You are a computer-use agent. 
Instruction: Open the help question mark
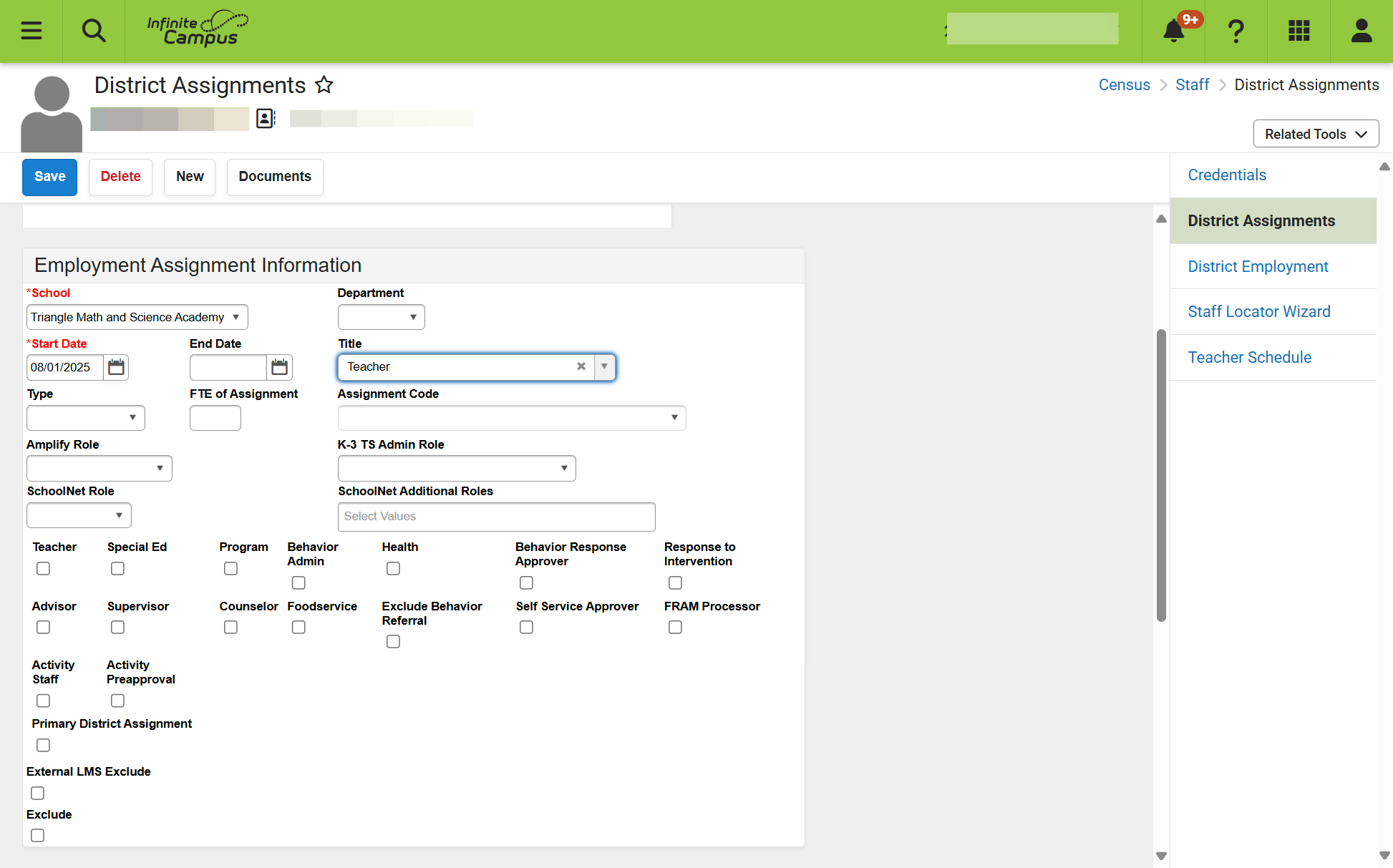click(x=1236, y=31)
